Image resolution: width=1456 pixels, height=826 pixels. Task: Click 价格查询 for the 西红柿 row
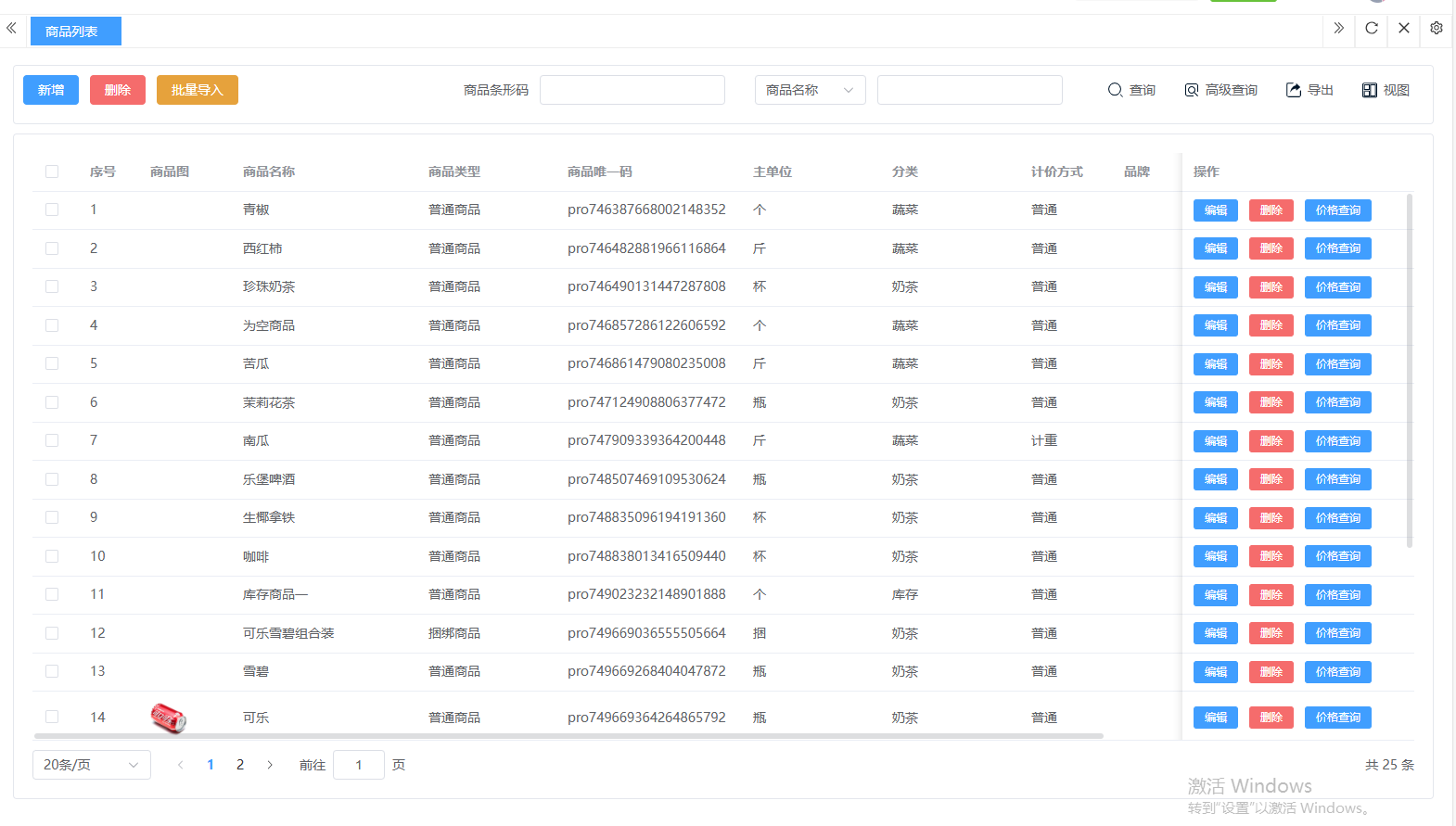pyautogui.click(x=1337, y=248)
